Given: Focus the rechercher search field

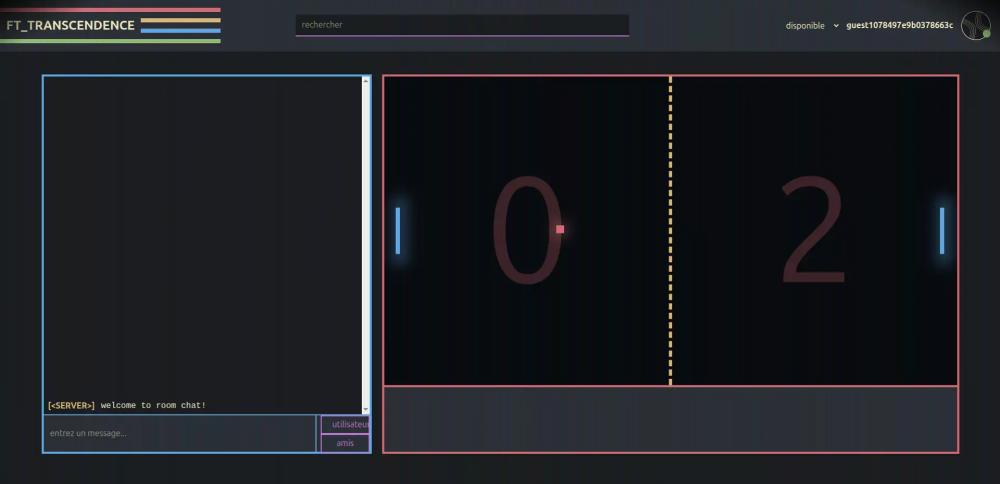Looking at the screenshot, I should [x=462, y=25].
